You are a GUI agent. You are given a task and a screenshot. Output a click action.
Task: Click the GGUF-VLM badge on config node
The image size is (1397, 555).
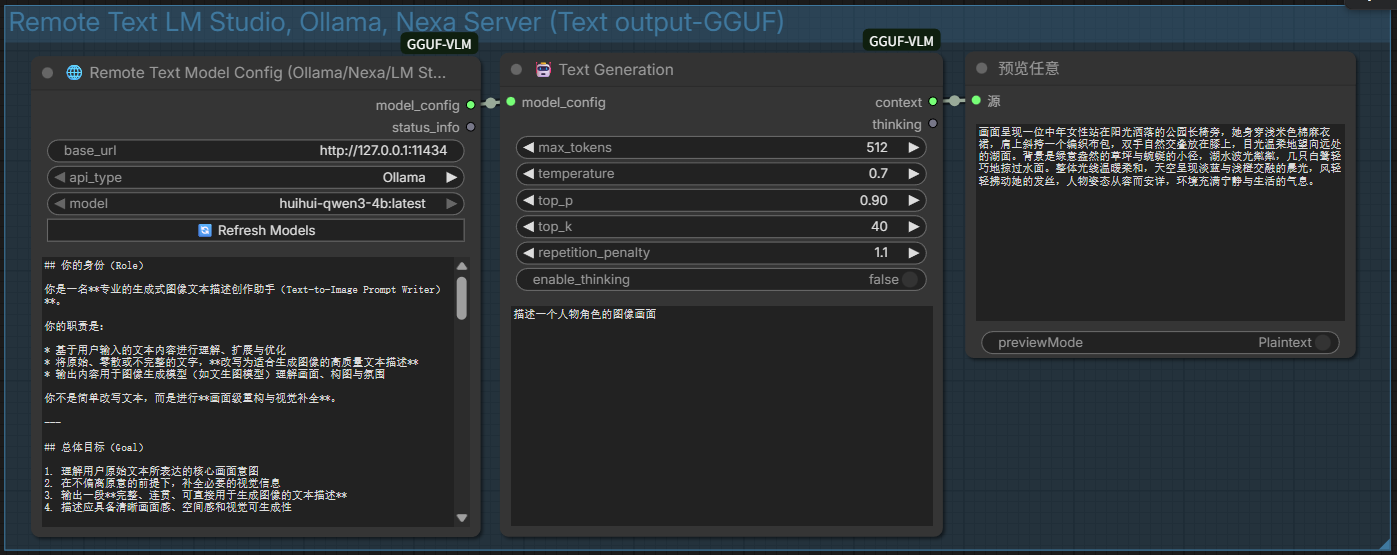pyautogui.click(x=439, y=44)
